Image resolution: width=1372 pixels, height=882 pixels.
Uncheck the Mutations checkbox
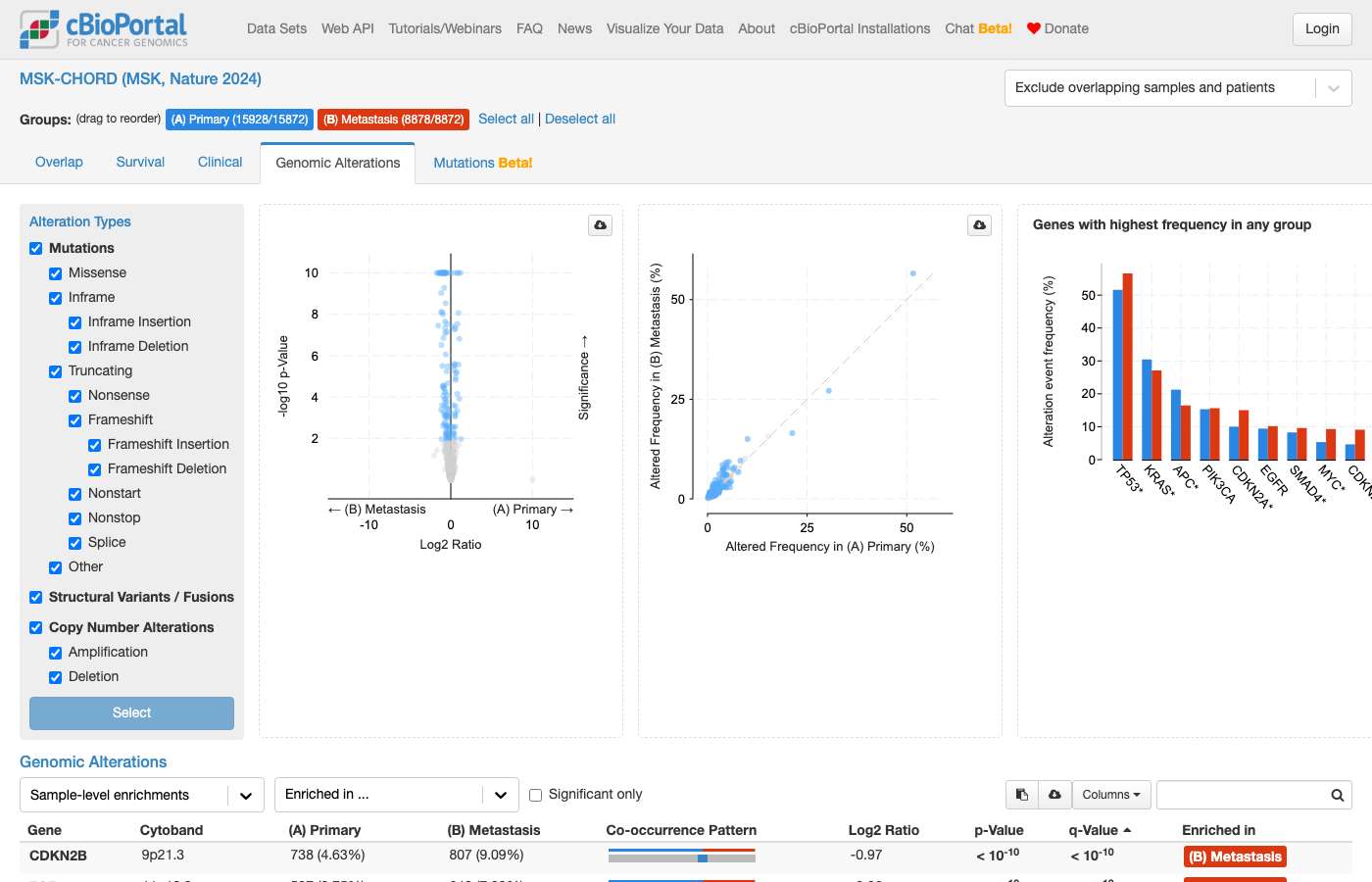pos(36,249)
